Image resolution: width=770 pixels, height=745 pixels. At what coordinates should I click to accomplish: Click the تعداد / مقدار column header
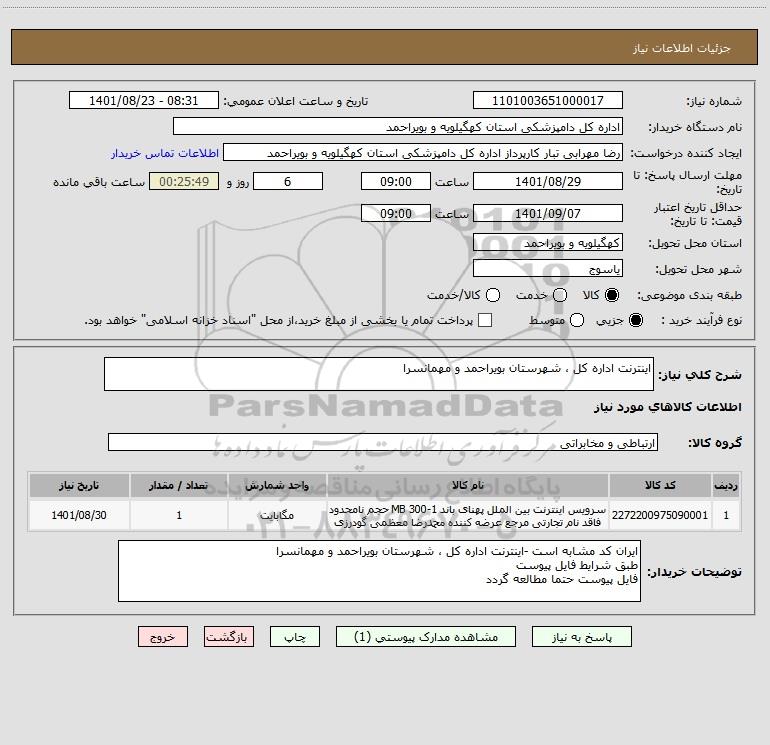[x=179, y=486]
